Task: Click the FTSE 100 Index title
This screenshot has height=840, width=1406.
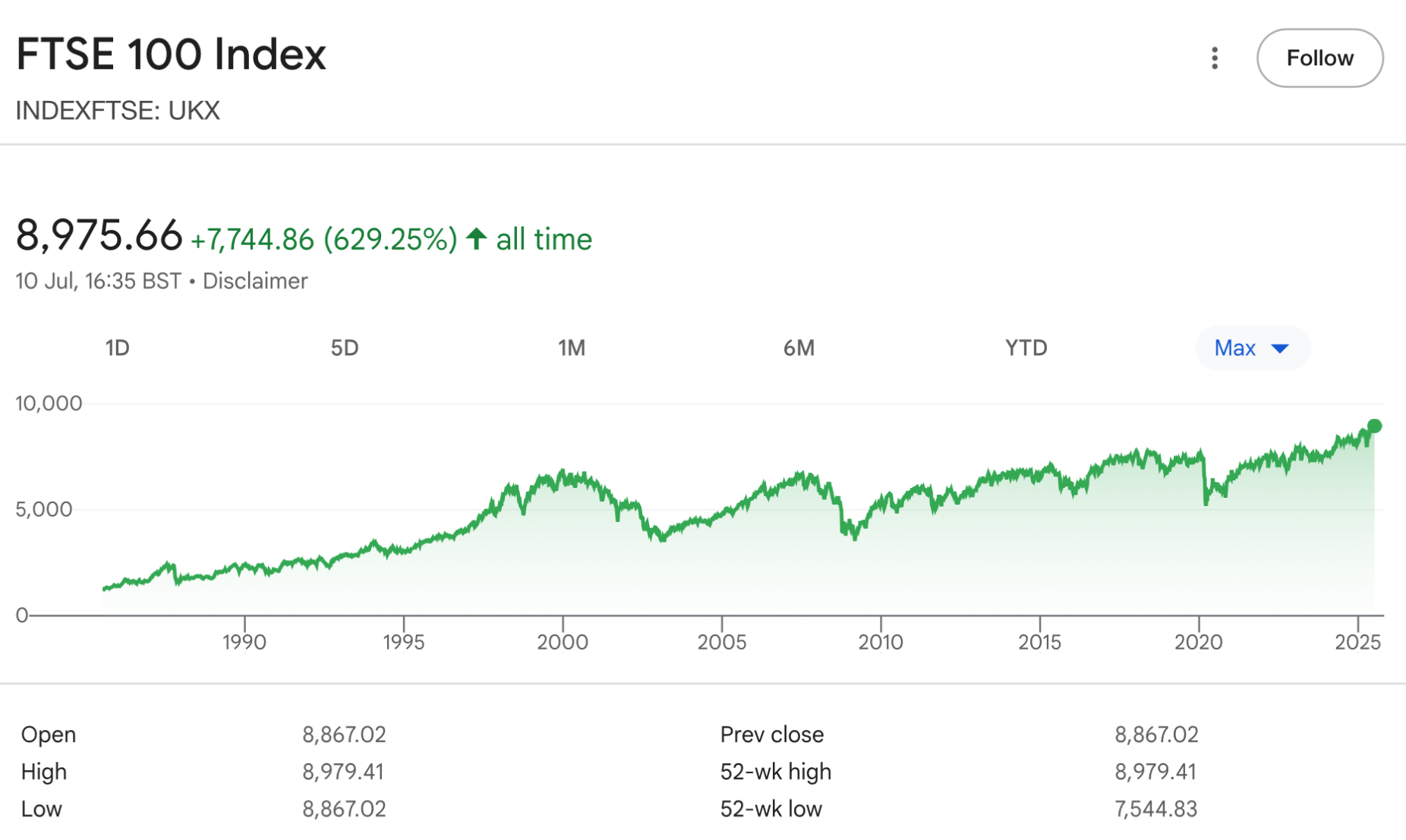Action: pos(172,54)
